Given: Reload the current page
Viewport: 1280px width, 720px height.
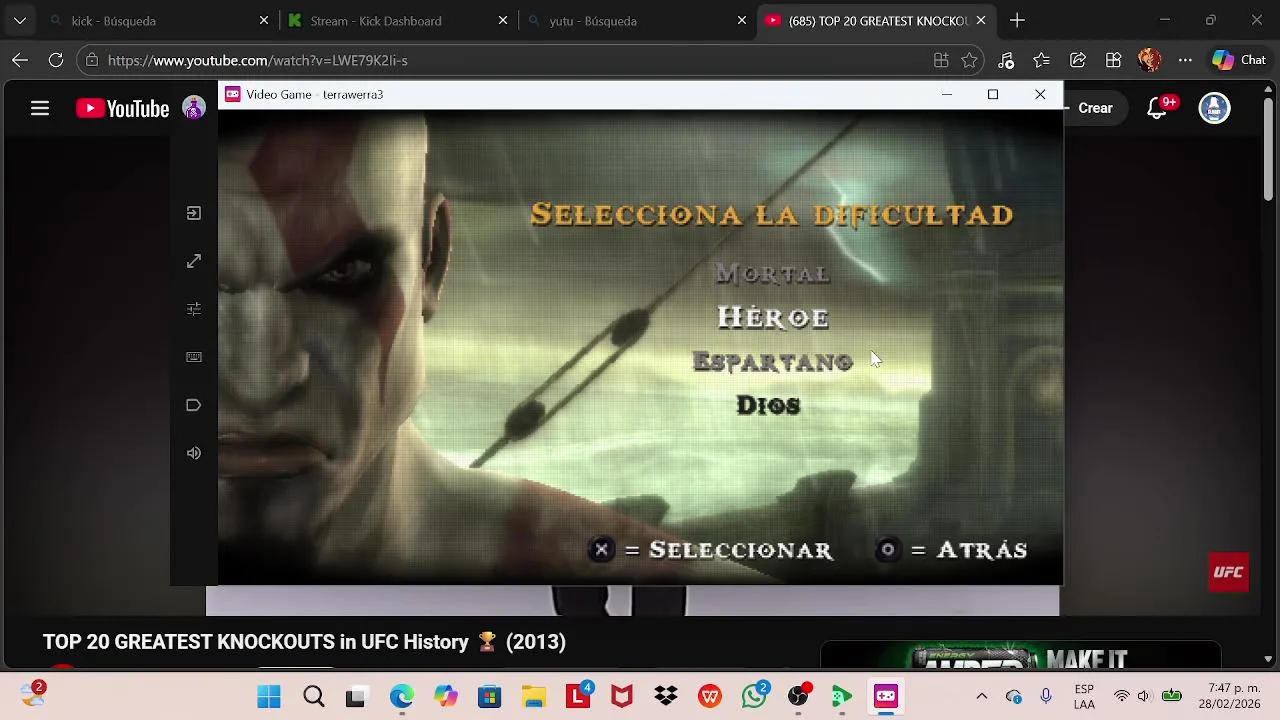Looking at the screenshot, I should coord(56,60).
